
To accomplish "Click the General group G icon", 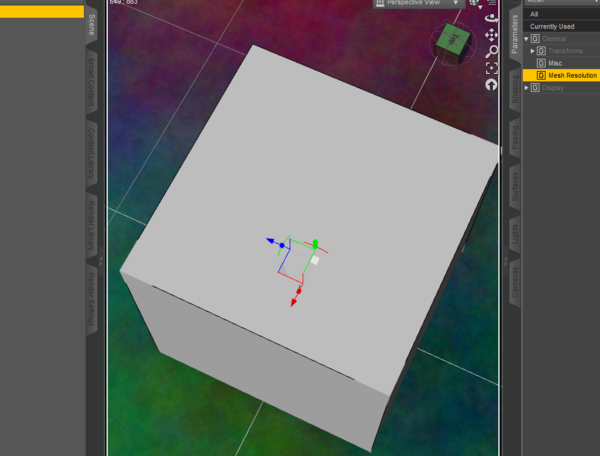I will (535, 39).
